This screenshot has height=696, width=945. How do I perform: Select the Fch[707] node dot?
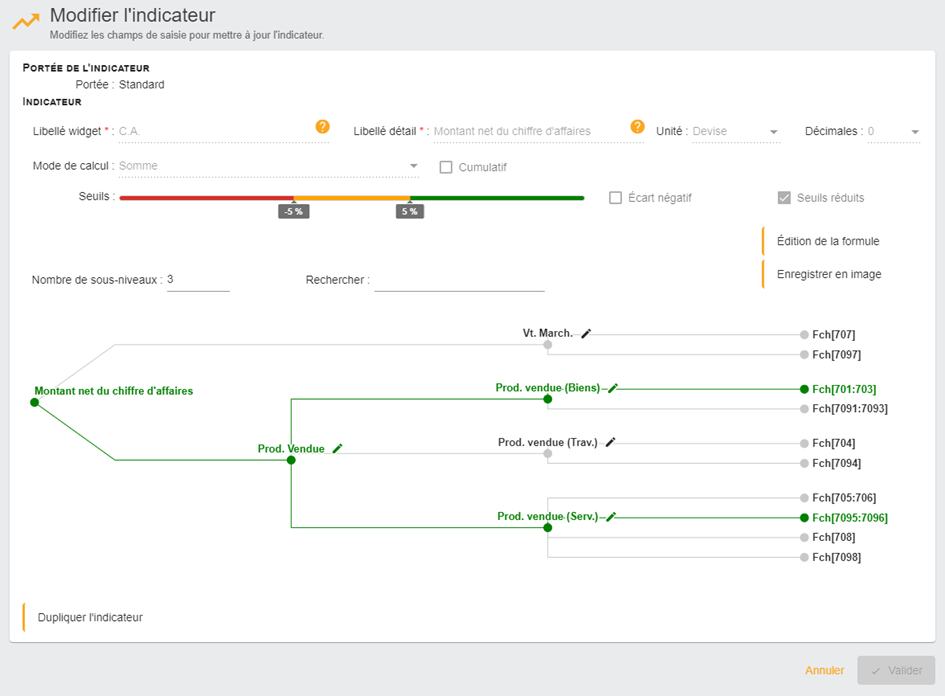coord(804,334)
